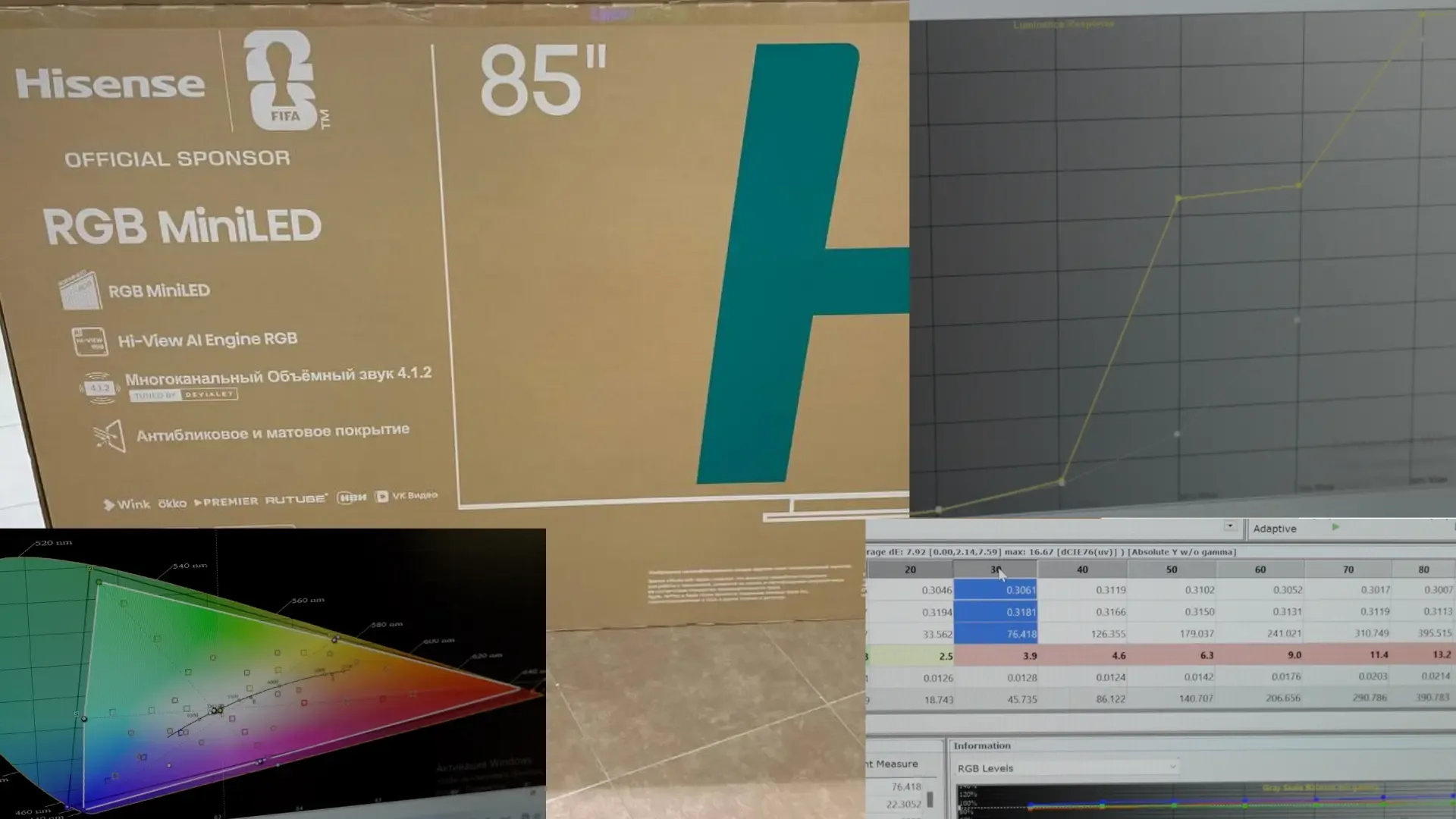
Task: Click the table cell 0.3113
Action: [x=1424, y=612]
